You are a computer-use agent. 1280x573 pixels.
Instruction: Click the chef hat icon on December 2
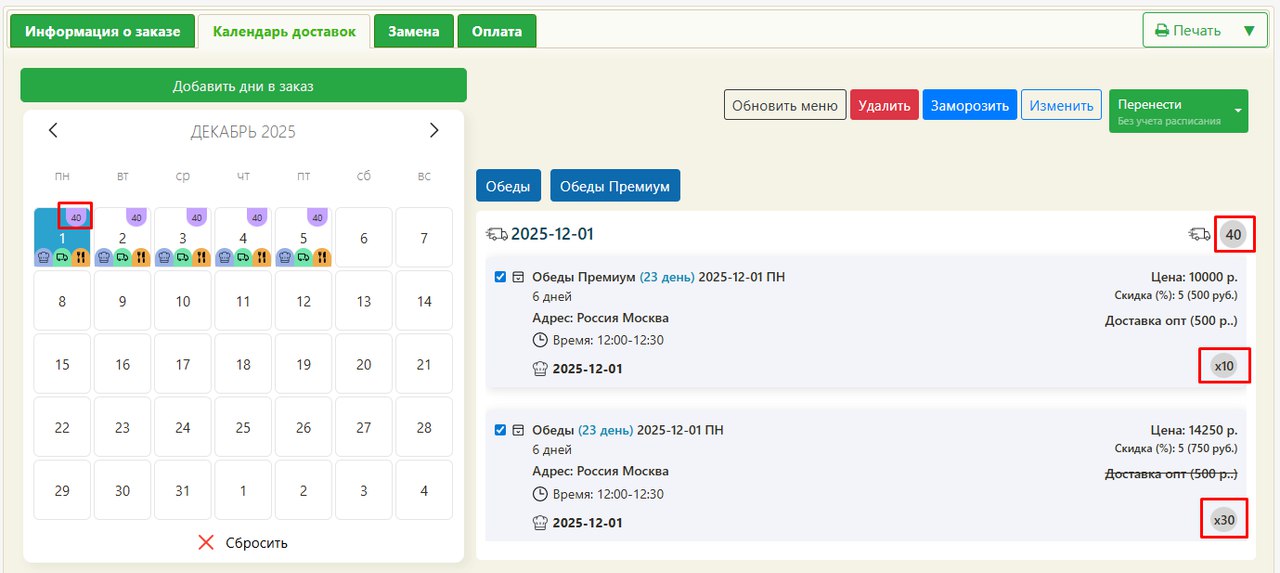point(103,257)
